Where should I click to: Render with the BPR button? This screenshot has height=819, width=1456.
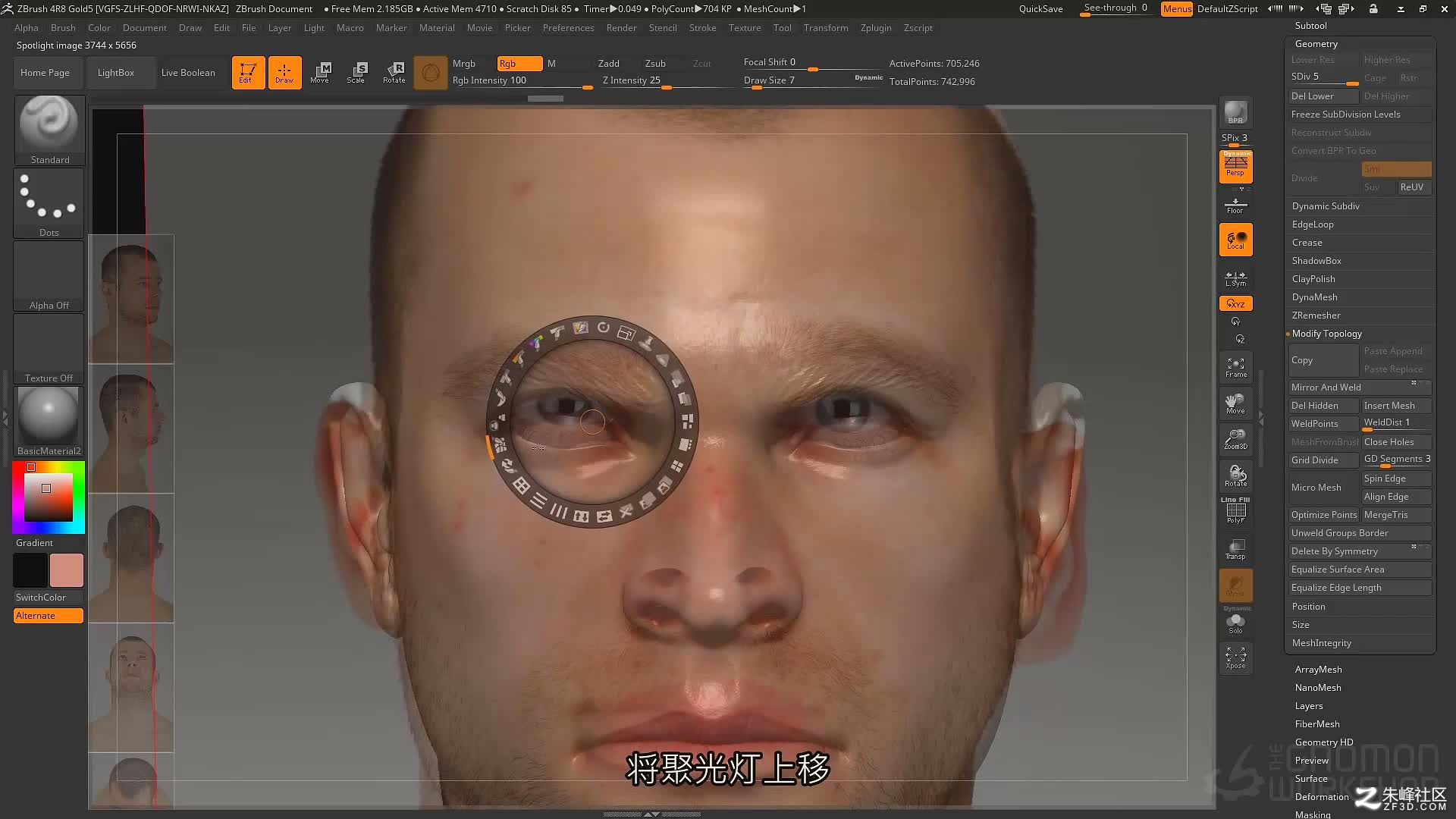(1235, 112)
